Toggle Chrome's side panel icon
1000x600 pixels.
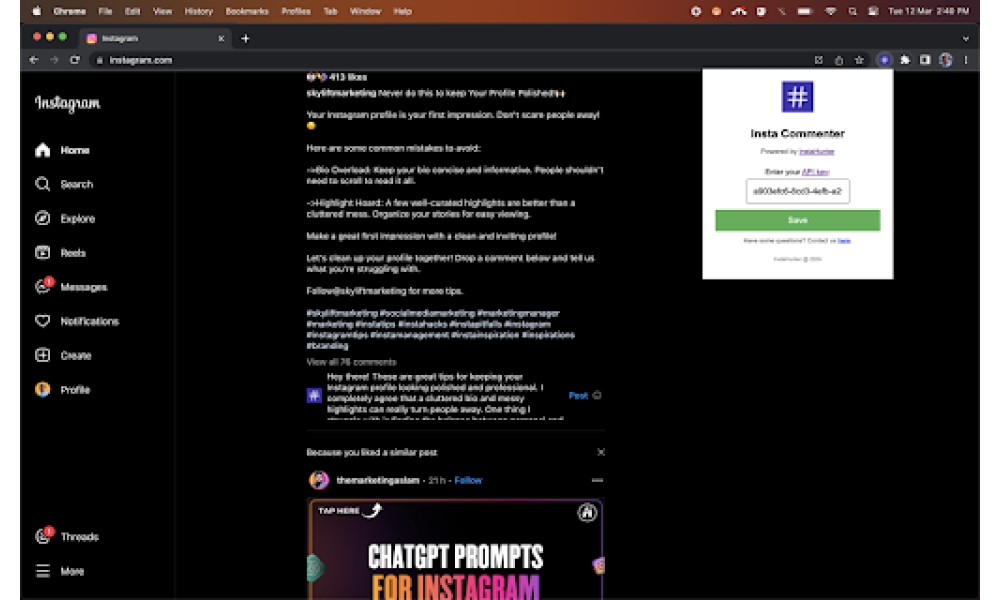tap(925, 60)
